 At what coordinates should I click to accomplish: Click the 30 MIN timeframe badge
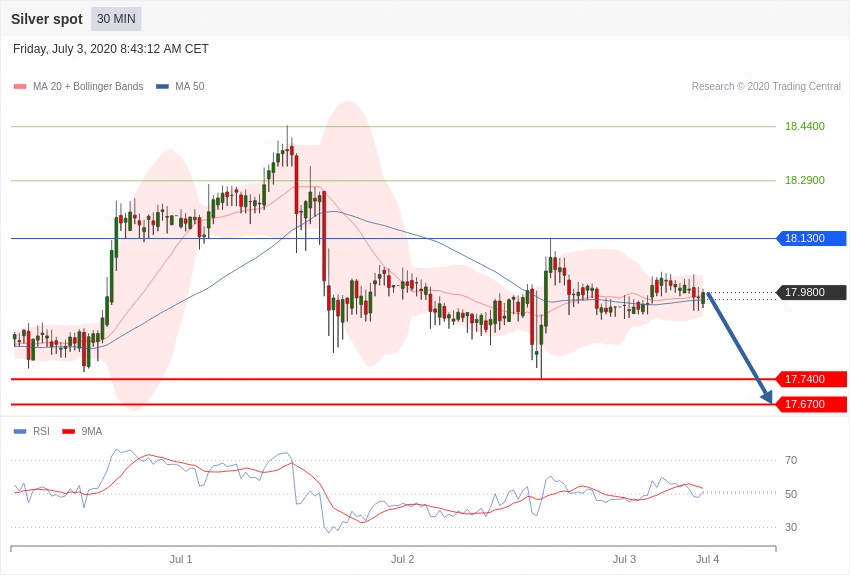pos(116,19)
